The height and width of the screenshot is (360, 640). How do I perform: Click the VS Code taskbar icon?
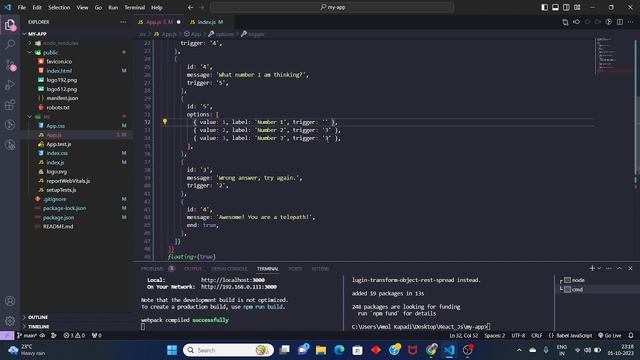[449, 350]
